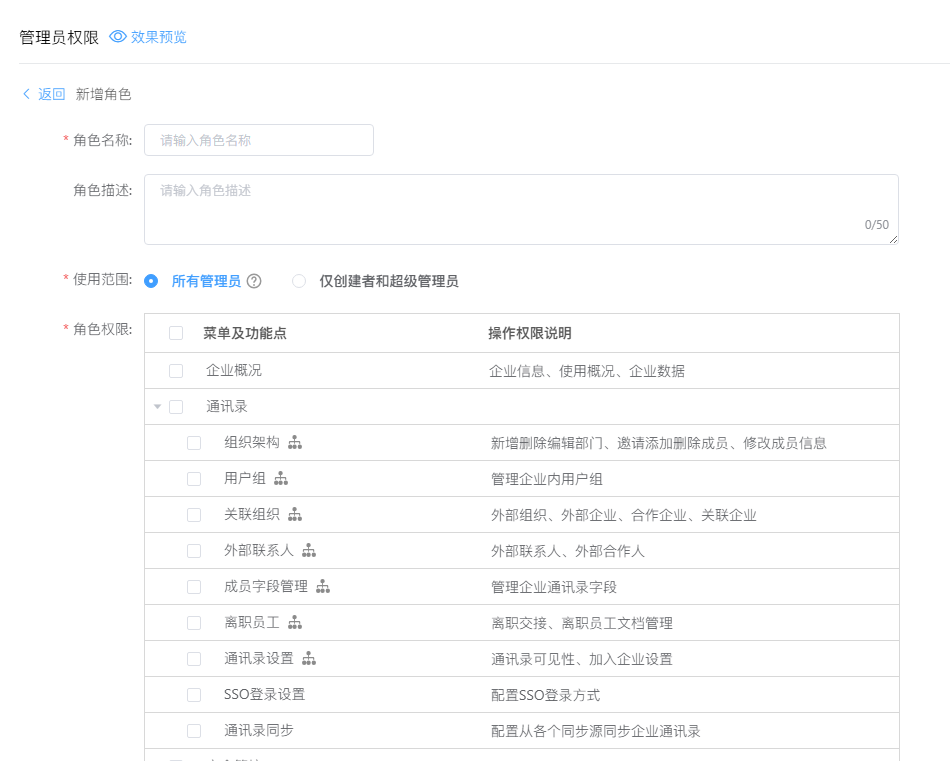
Task: Check the 企业概况 checkbox
Action: pyautogui.click(x=176, y=371)
